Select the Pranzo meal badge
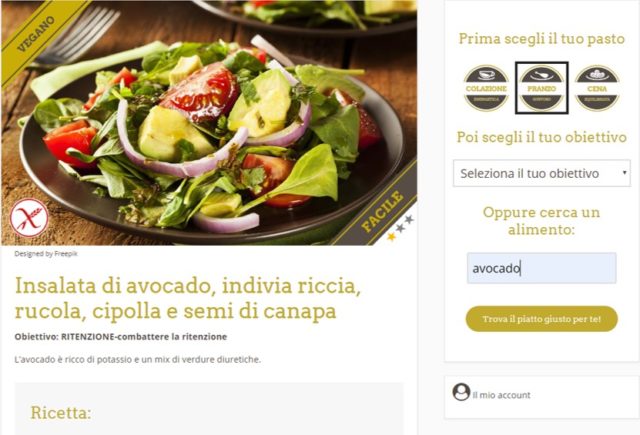The width and height of the screenshot is (640, 435). point(542,88)
